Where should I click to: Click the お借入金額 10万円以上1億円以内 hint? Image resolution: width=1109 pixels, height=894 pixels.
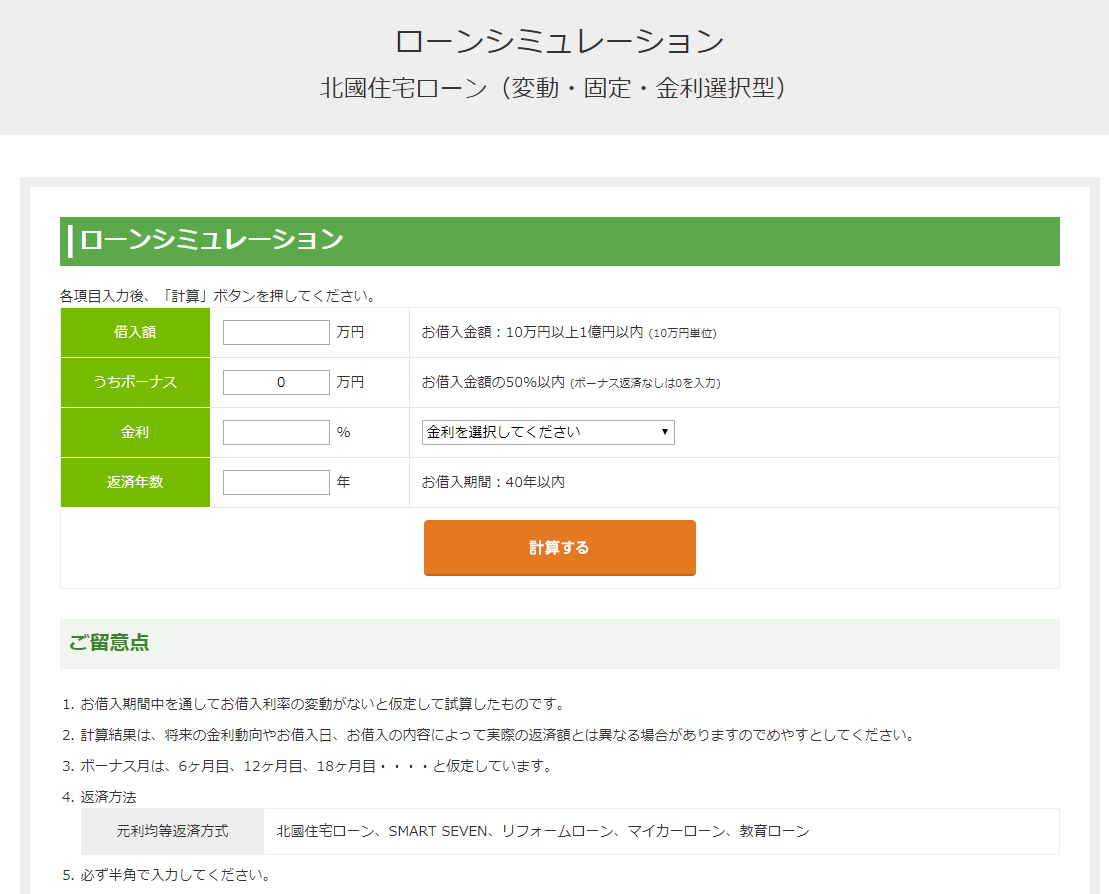[532, 332]
